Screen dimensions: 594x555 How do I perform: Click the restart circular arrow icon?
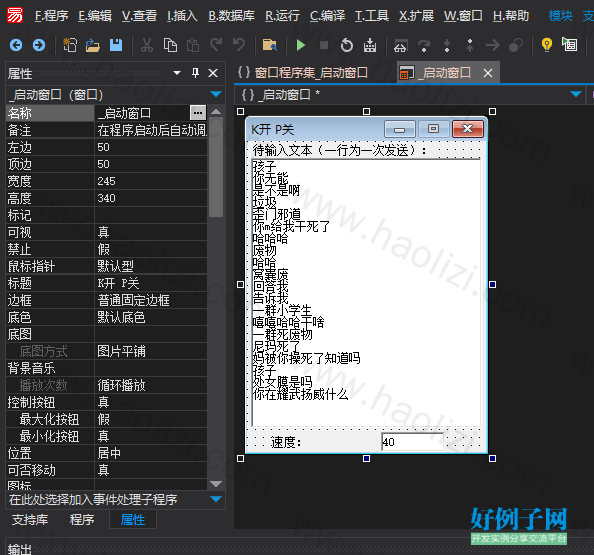point(347,45)
